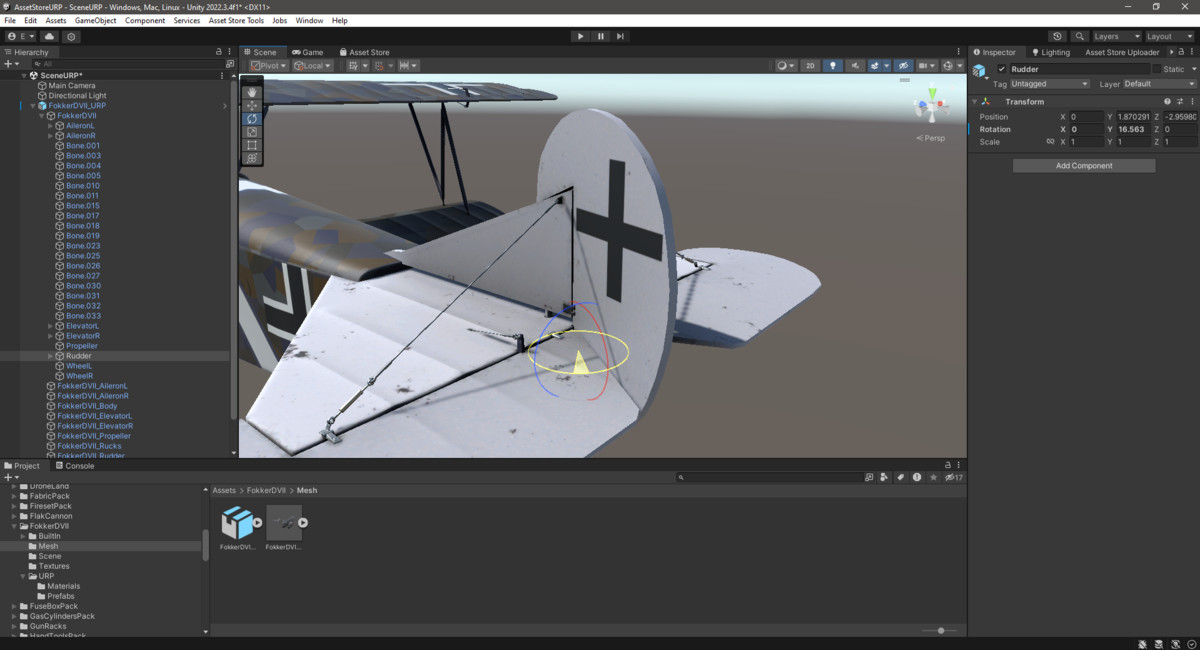The width and height of the screenshot is (1200, 650).
Task: Click the Add Component button
Action: click(1083, 164)
